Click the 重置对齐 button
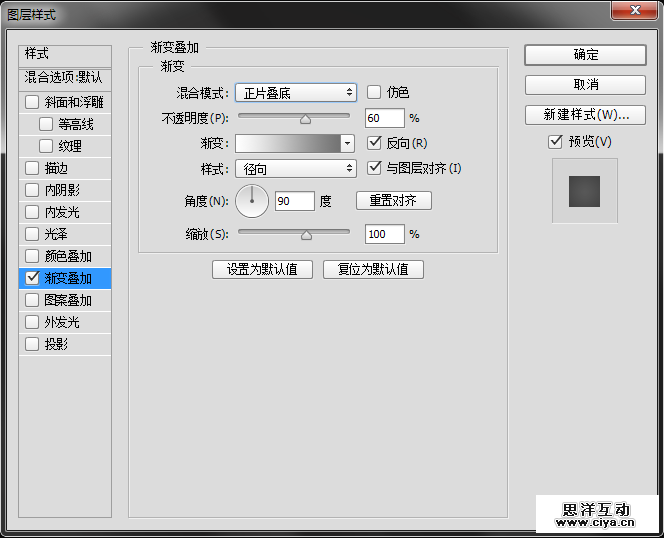The width and height of the screenshot is (664, 538). coord(394,200)
